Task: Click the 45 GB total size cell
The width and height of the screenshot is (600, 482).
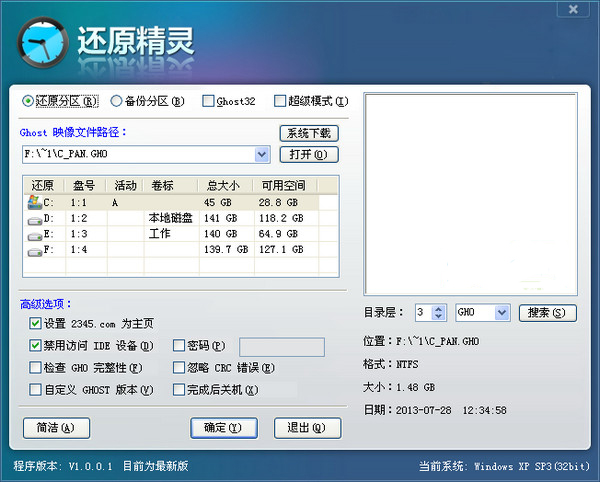Action: pyautogui.click(x=218, y=202)
